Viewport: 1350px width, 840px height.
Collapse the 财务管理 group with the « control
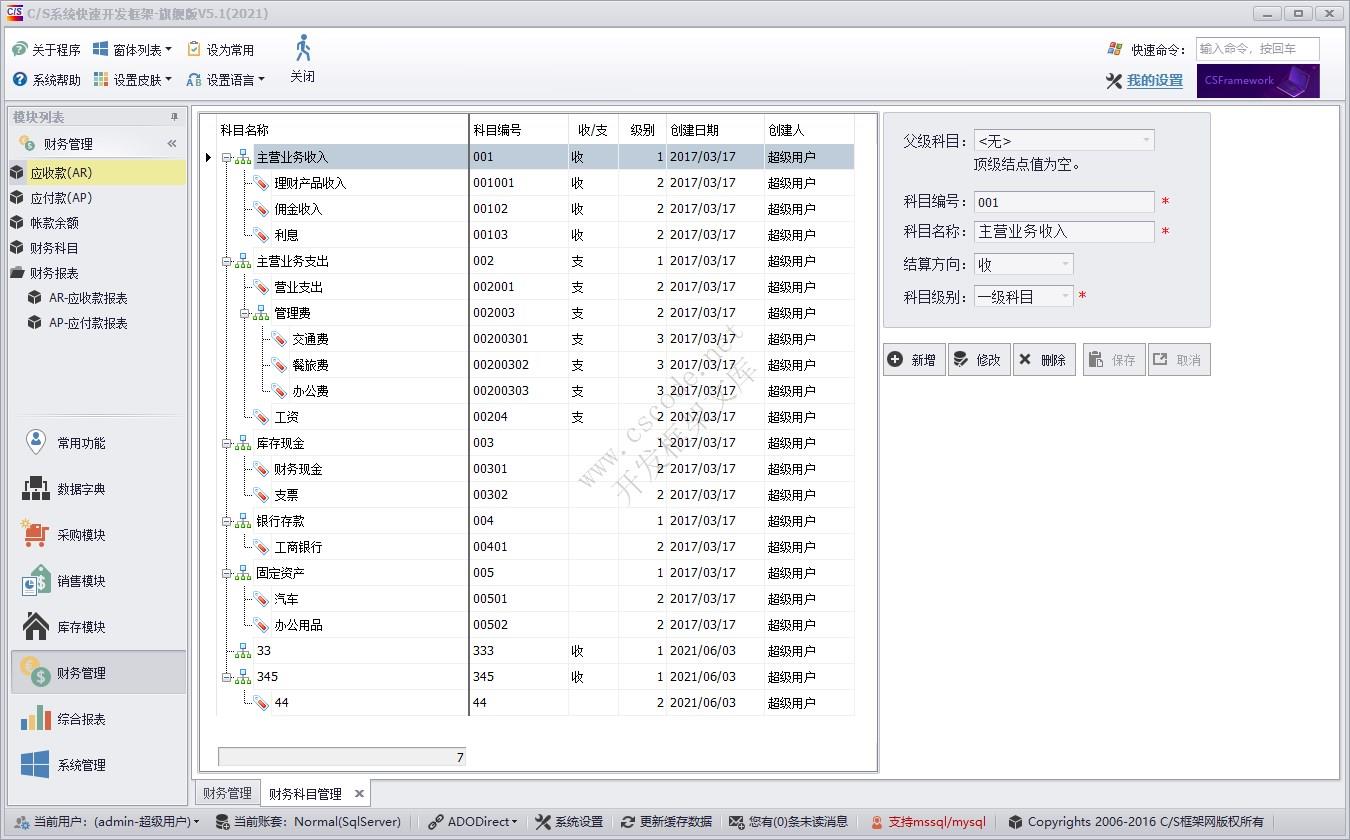(170, 142)
